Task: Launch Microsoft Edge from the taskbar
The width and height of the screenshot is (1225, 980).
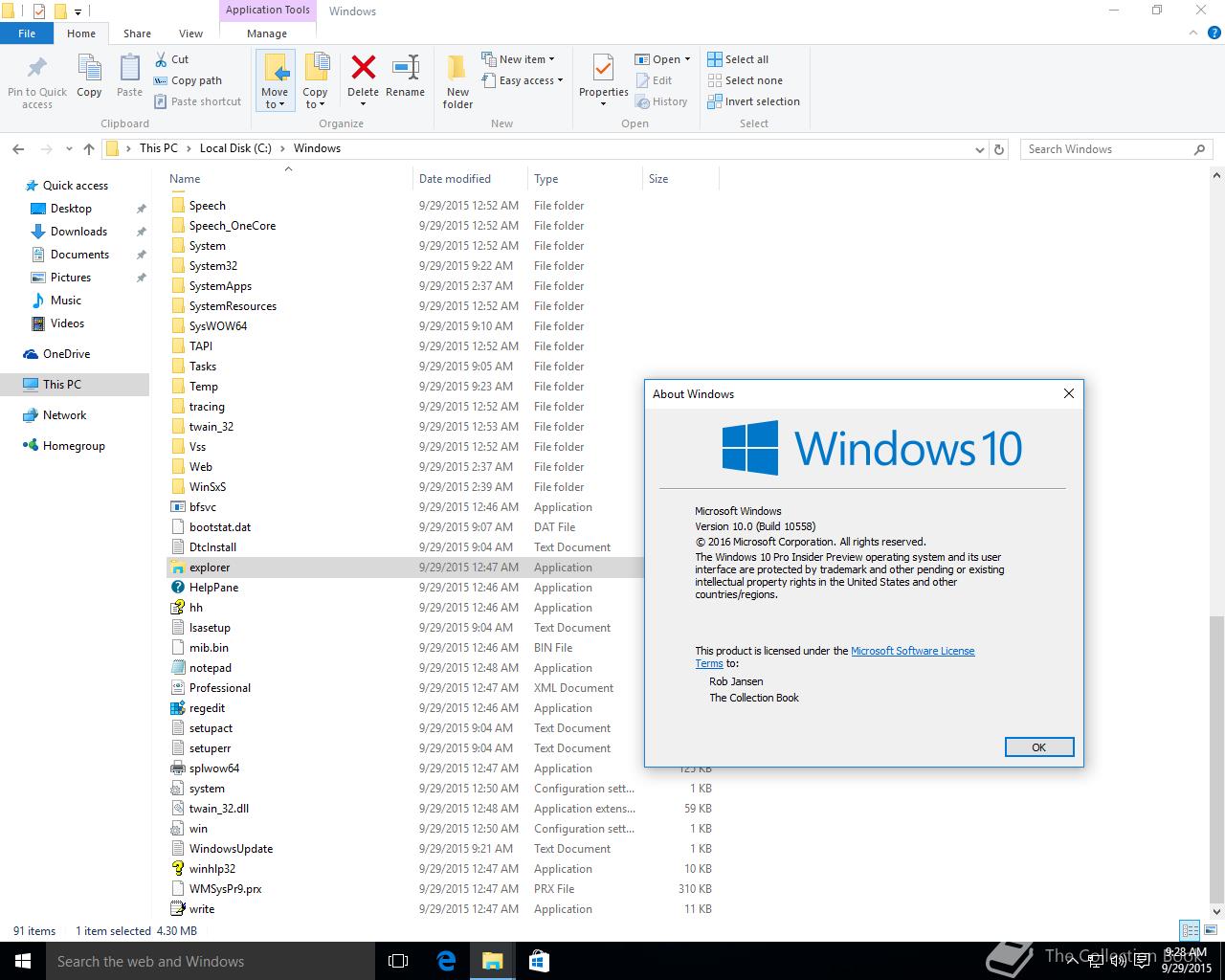Action: [446, 961]
